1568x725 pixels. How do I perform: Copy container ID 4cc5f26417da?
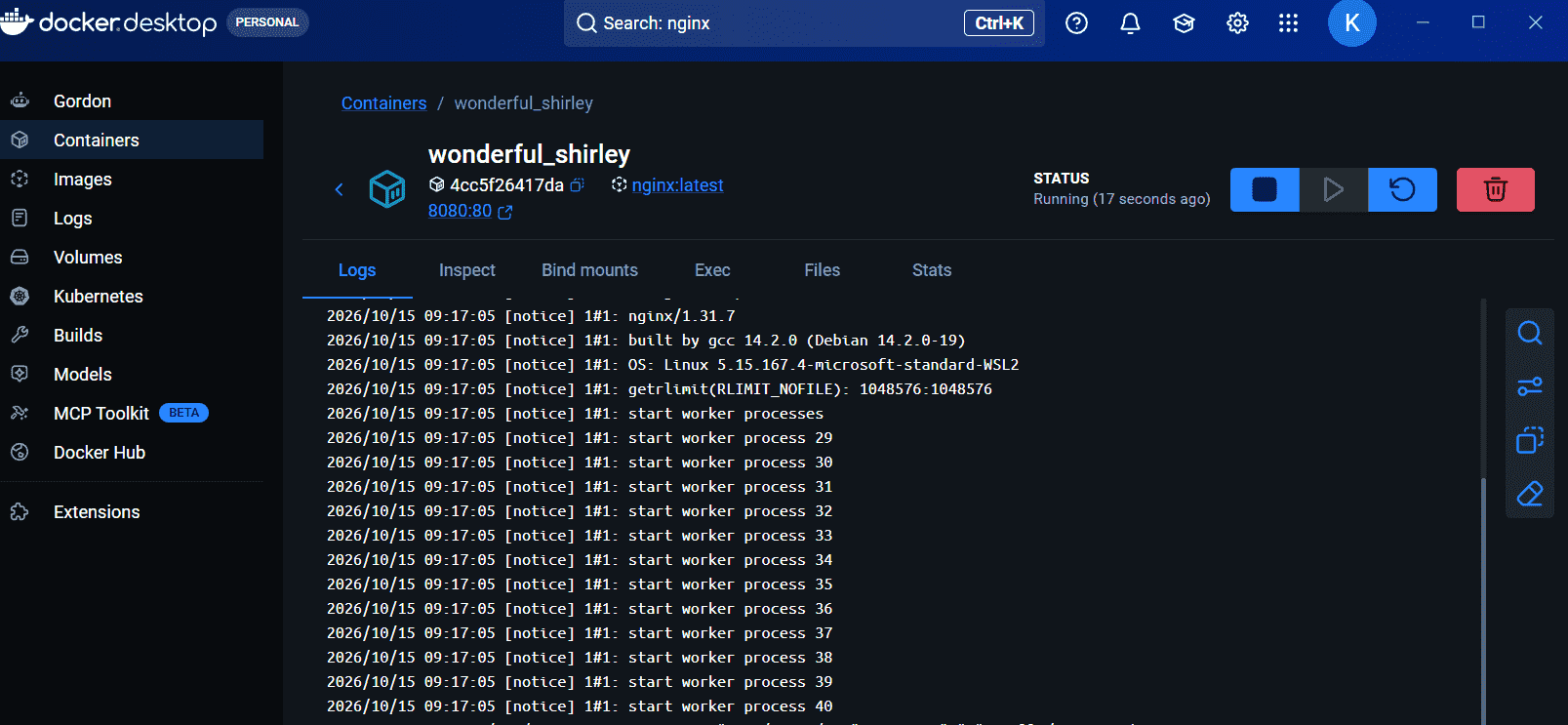click(578, 185)
